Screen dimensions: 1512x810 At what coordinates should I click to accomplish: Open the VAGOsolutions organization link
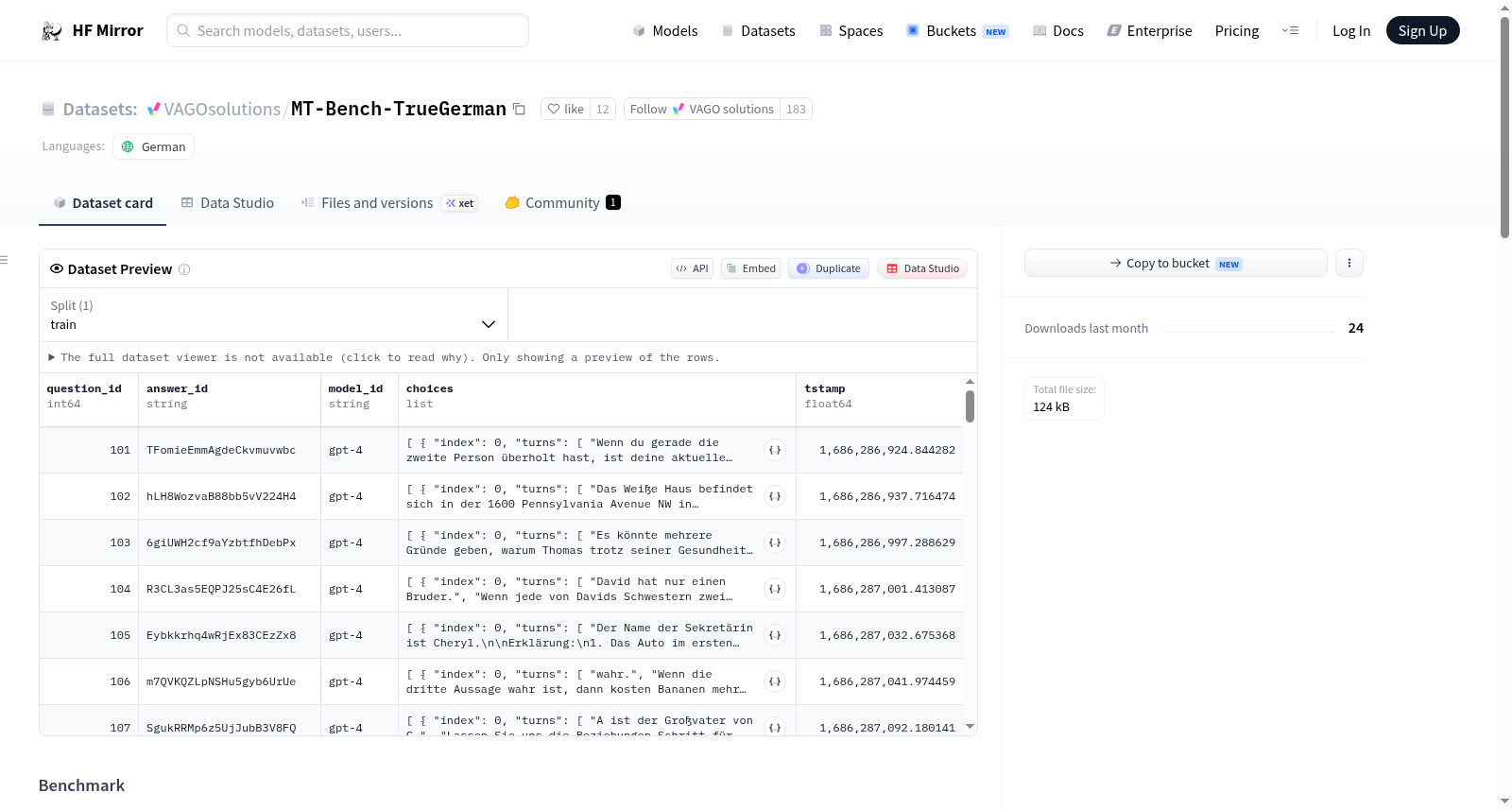point(222,109)
